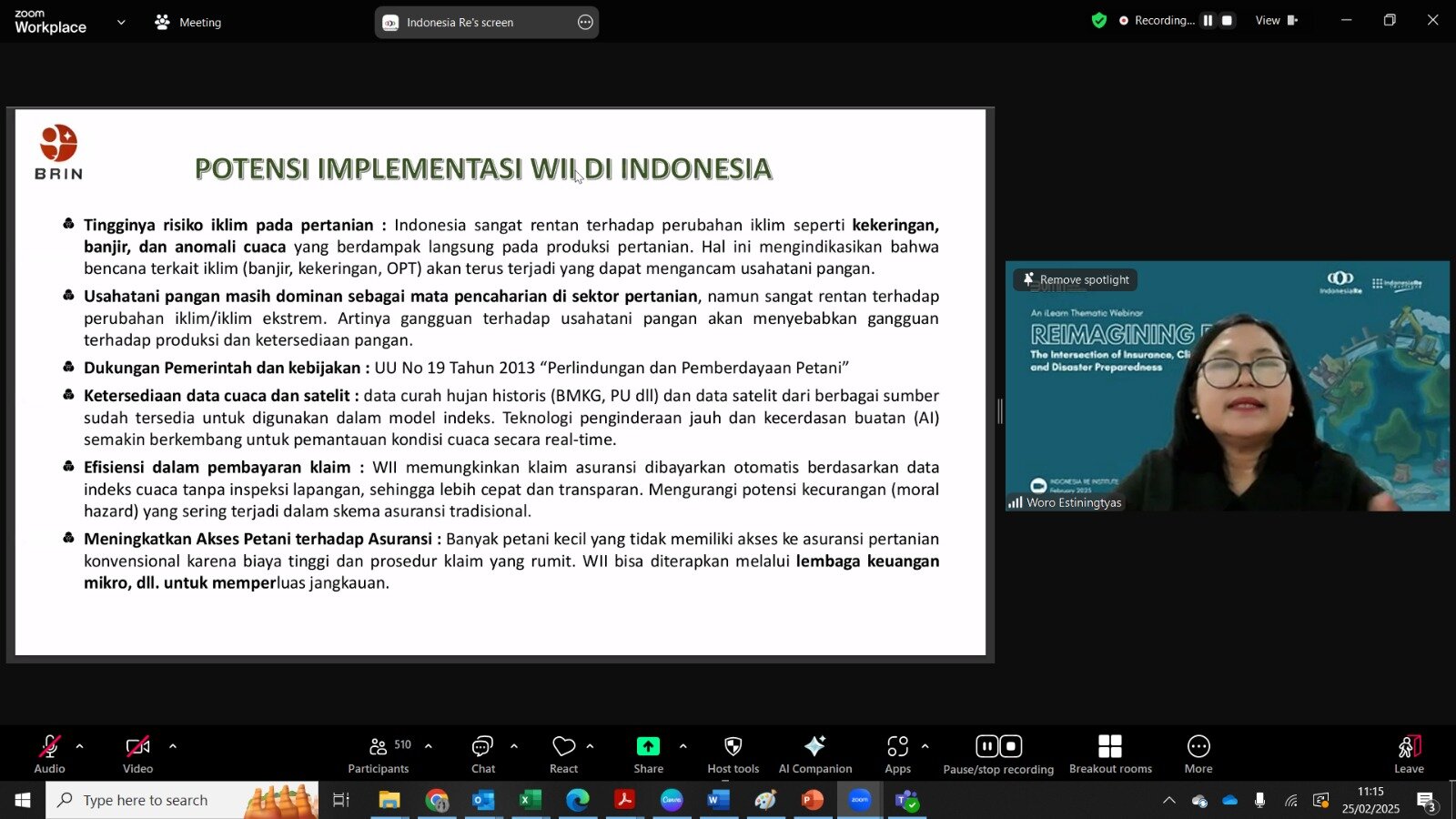1456x819 pixels.
Task: Remove spotlight from the speaker video
Action: [x=1076, y=279]
